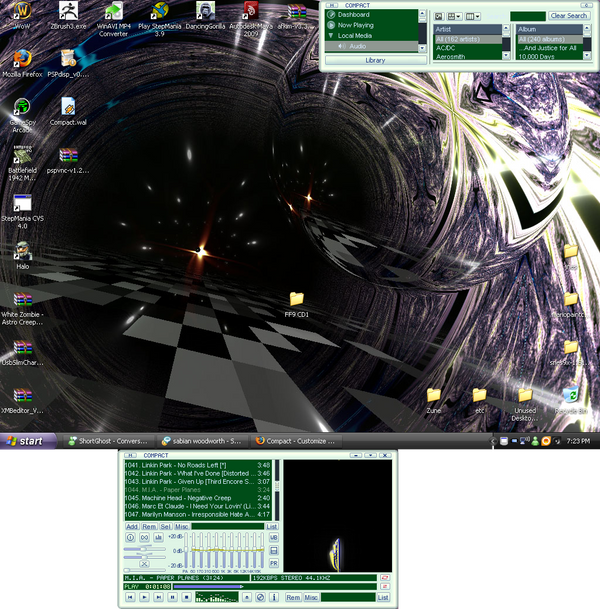Viewport: 600px width, 609px height.
Task: Collapse the Local Media tree node
Action: (330, 36)
